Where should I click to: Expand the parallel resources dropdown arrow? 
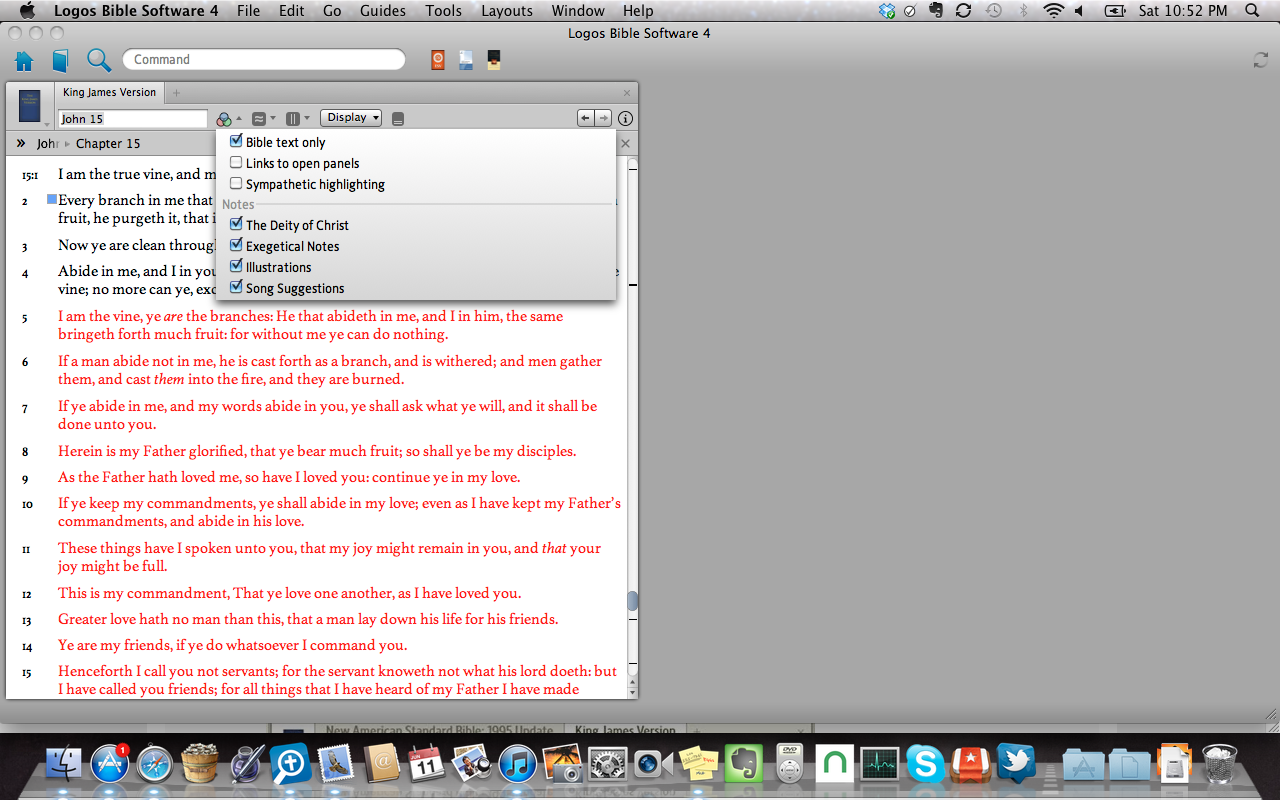tap(273, 118)
